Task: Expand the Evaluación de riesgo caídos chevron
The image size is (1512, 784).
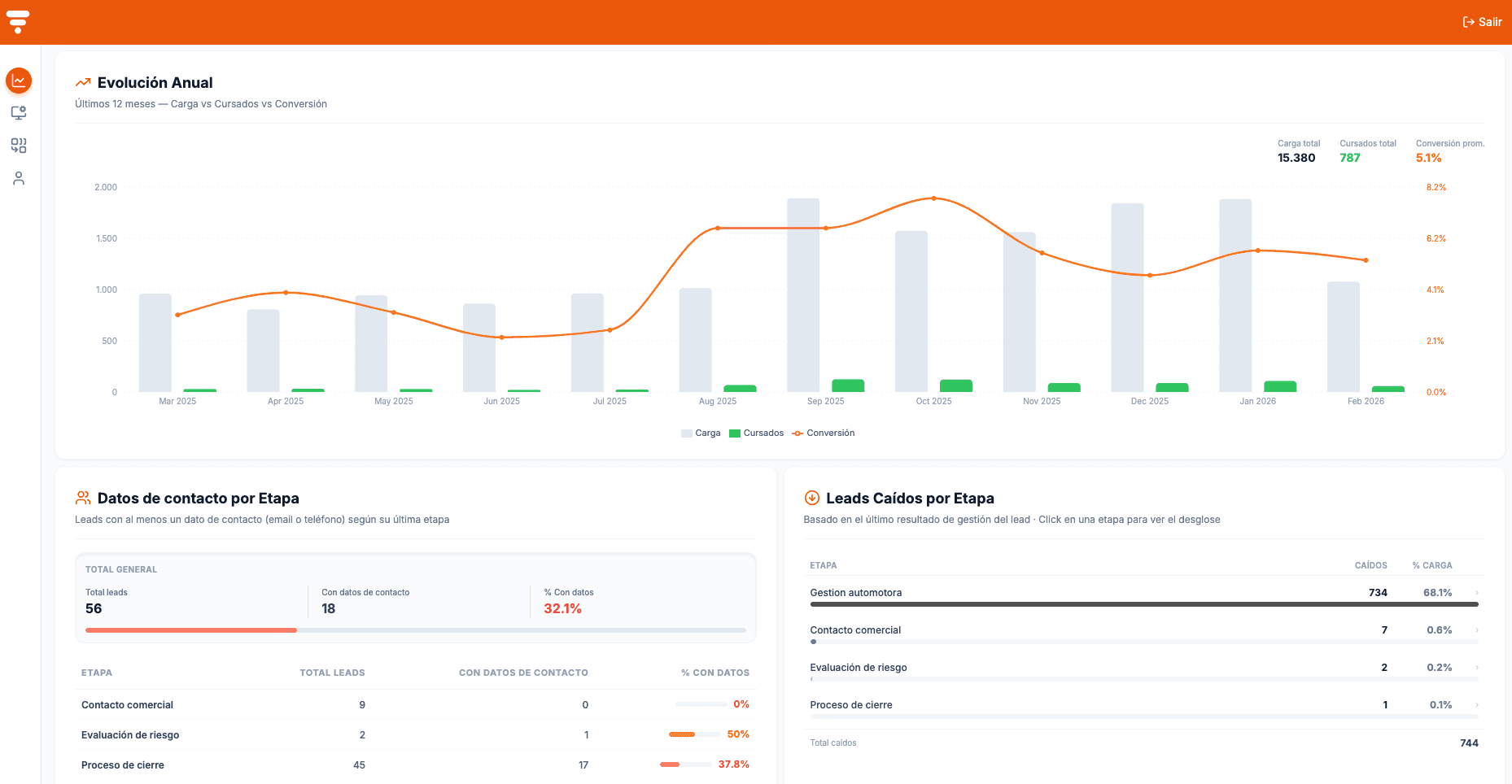Action: tap(1476, 668)
